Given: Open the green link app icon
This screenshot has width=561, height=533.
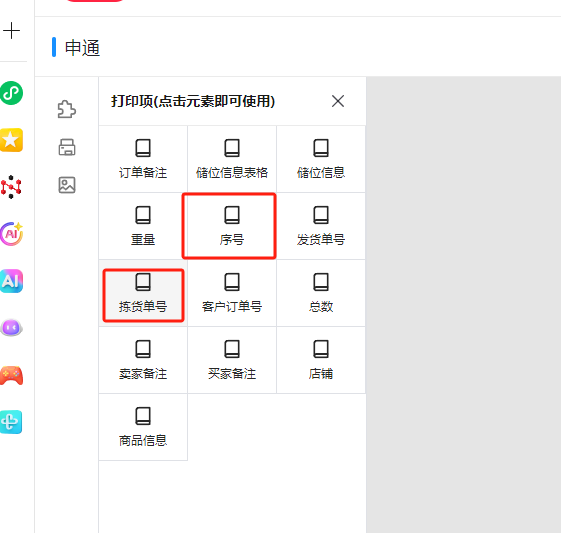Looking at the screenshot, I should click(x=11, y=93).
